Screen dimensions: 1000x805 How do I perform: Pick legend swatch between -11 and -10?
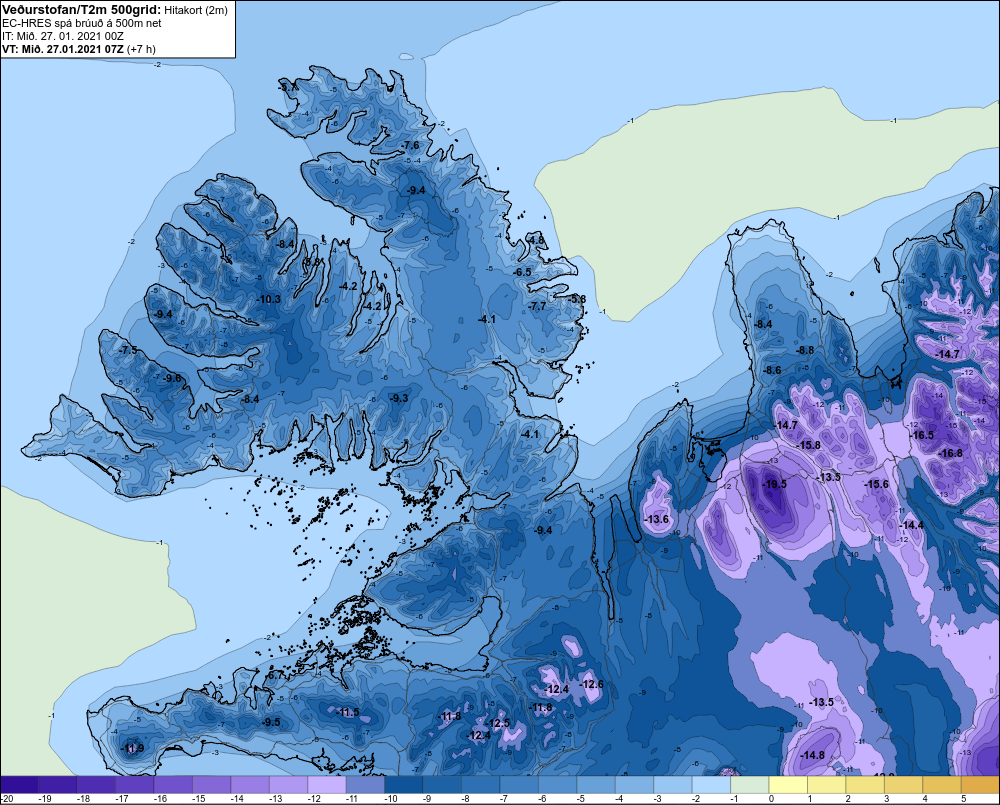pyautogui.click(x=365, y=785)
